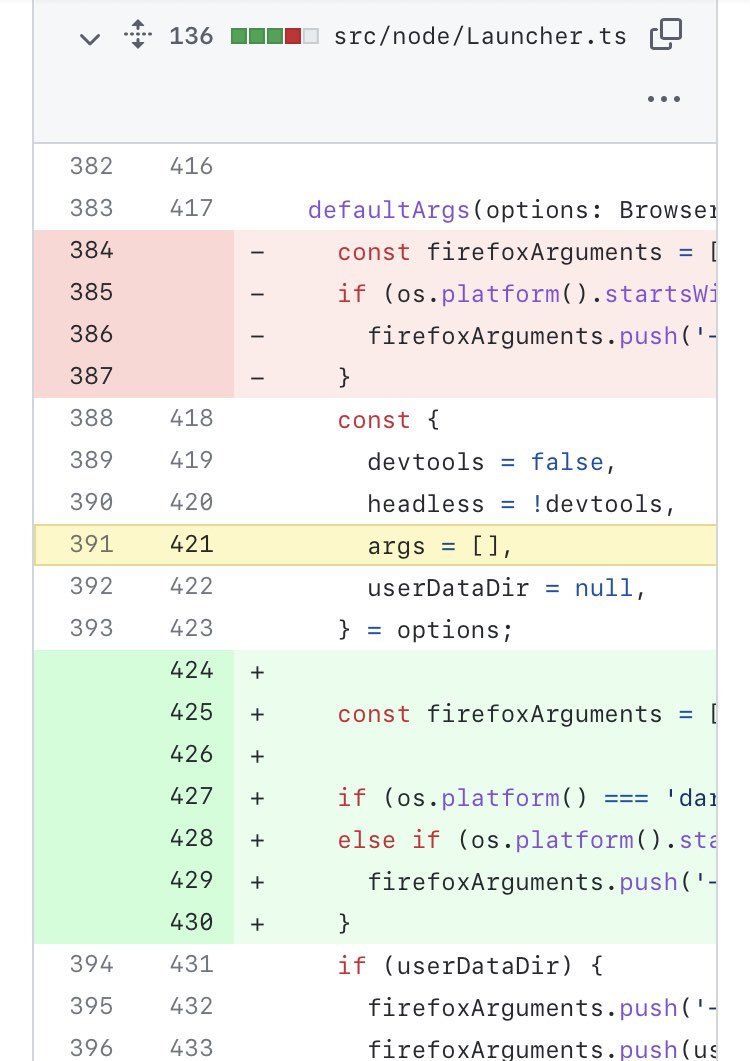Click the diffstat colored squares bar
The height and width of the screenshot is (1061, 750).
pyautogui.click(x=274, y=36)
